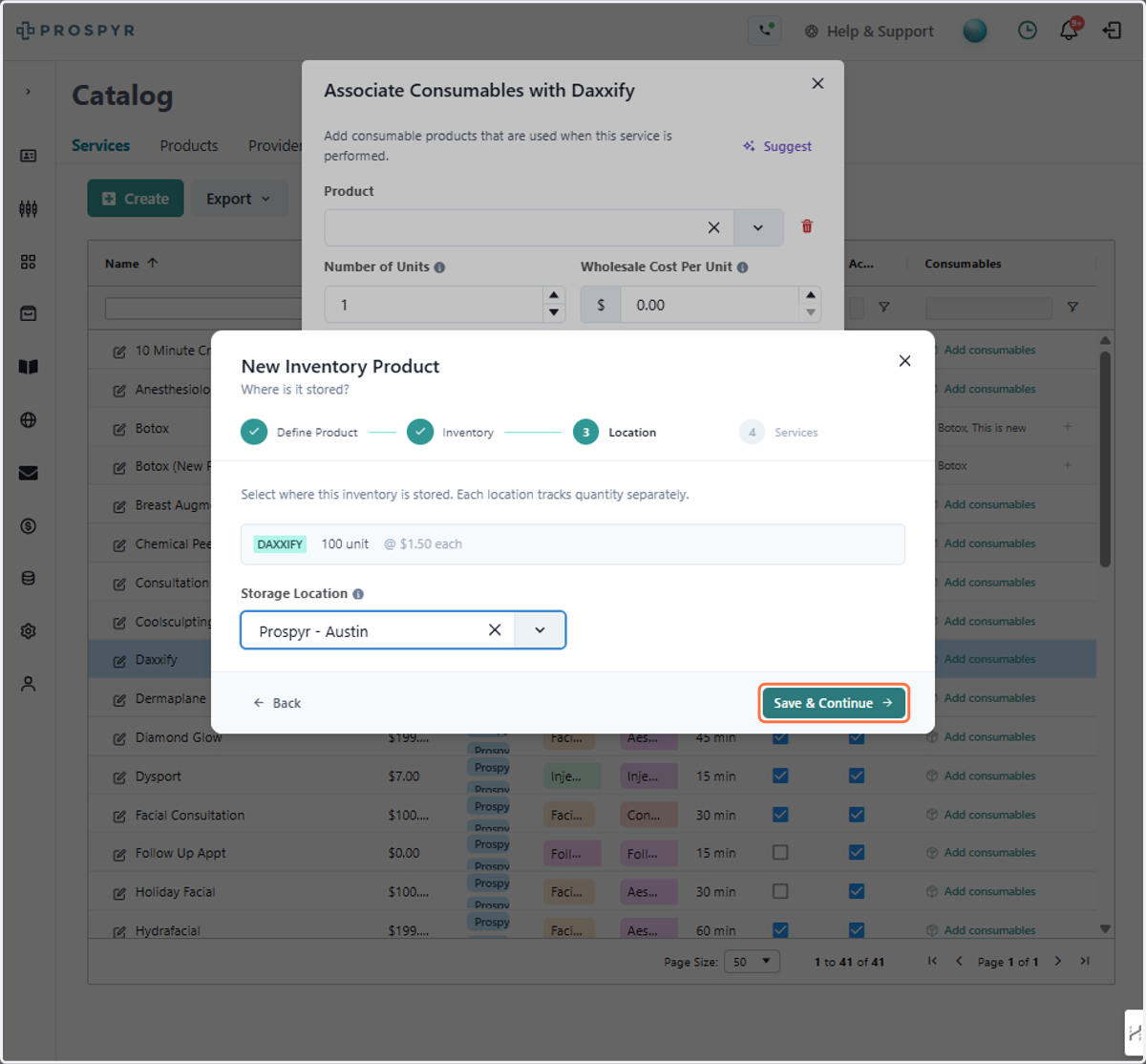Increase Wholesale Cost stepper arrow

pos(810,296)
